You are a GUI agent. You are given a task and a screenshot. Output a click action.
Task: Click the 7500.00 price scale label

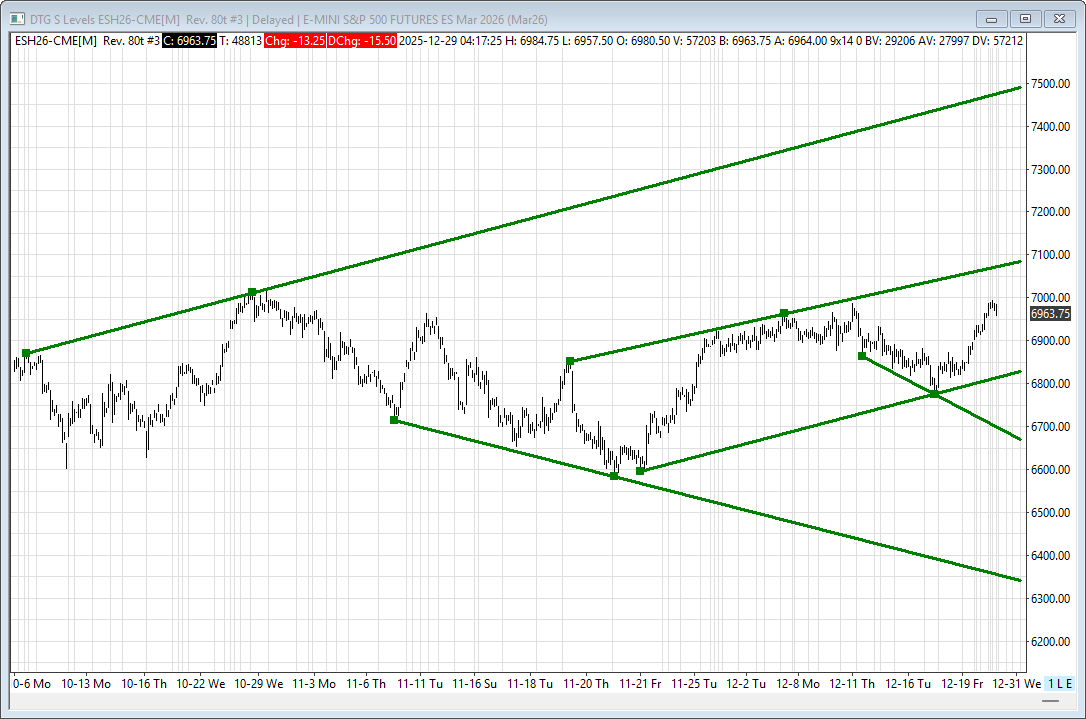1050,84
